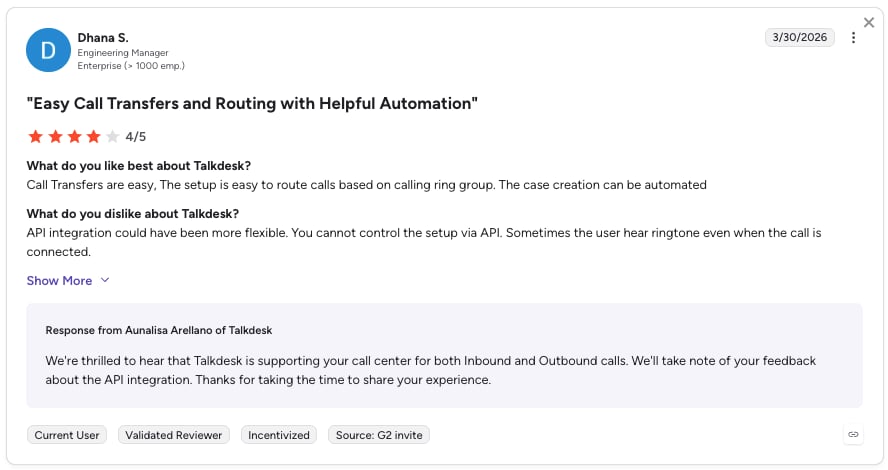This screenshot has width=888, height=470.
Task: Select the Current User tag
Action: [x=67, y=435]
